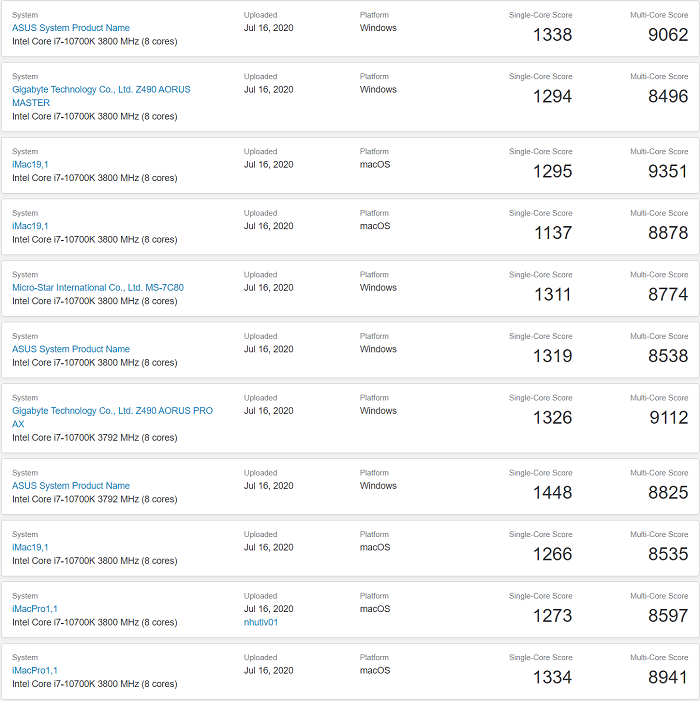Open ASUS System Product Name result scoring 1448

click(x=70, y=486)
